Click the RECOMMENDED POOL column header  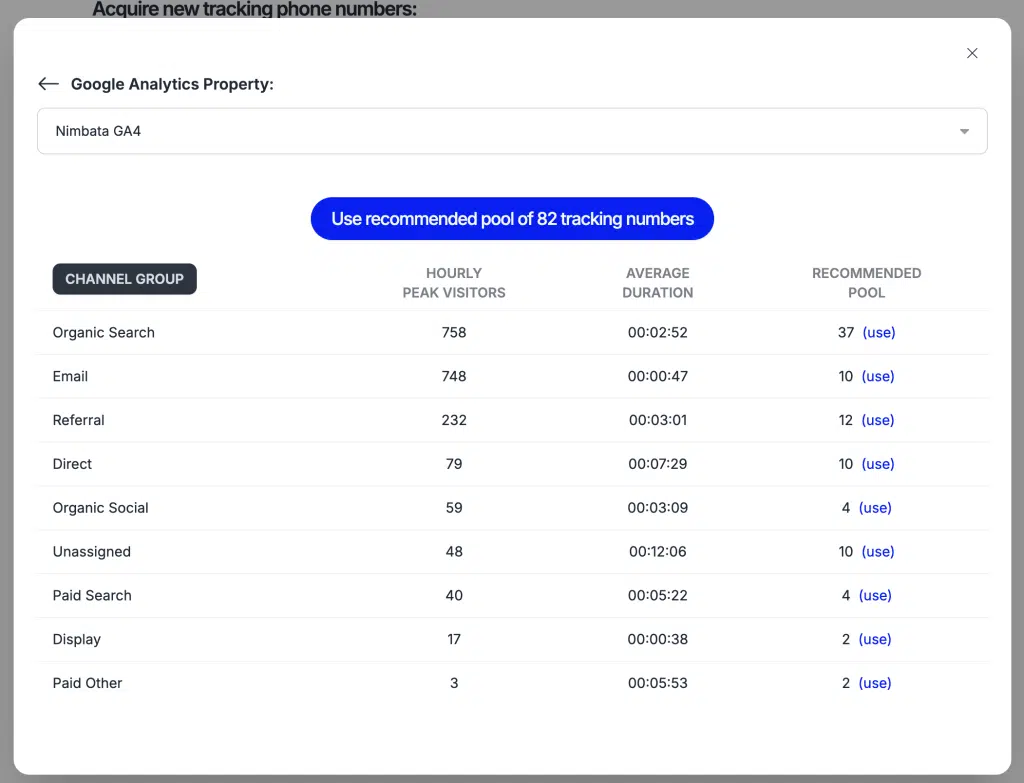pos(867,283)
